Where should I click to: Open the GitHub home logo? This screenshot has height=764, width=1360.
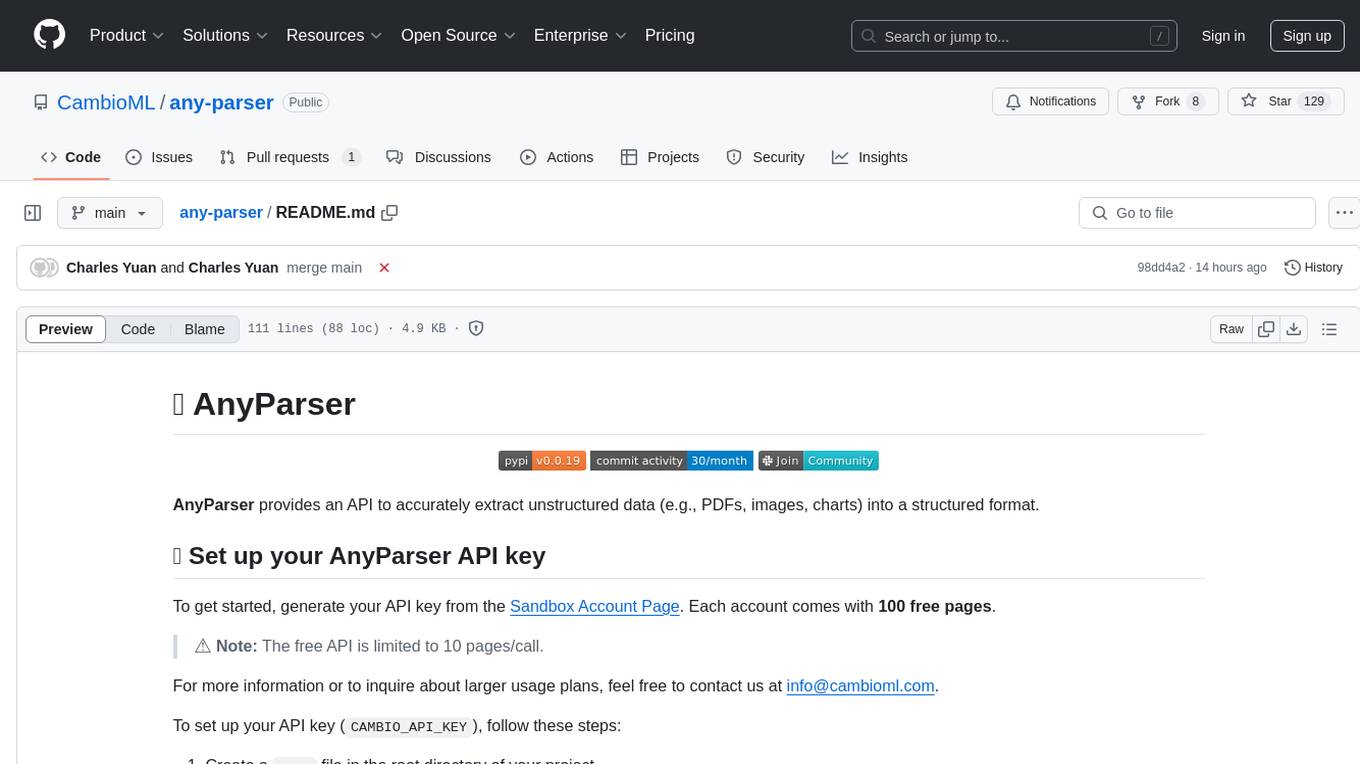pyautogui.click(x=50, y=35)
